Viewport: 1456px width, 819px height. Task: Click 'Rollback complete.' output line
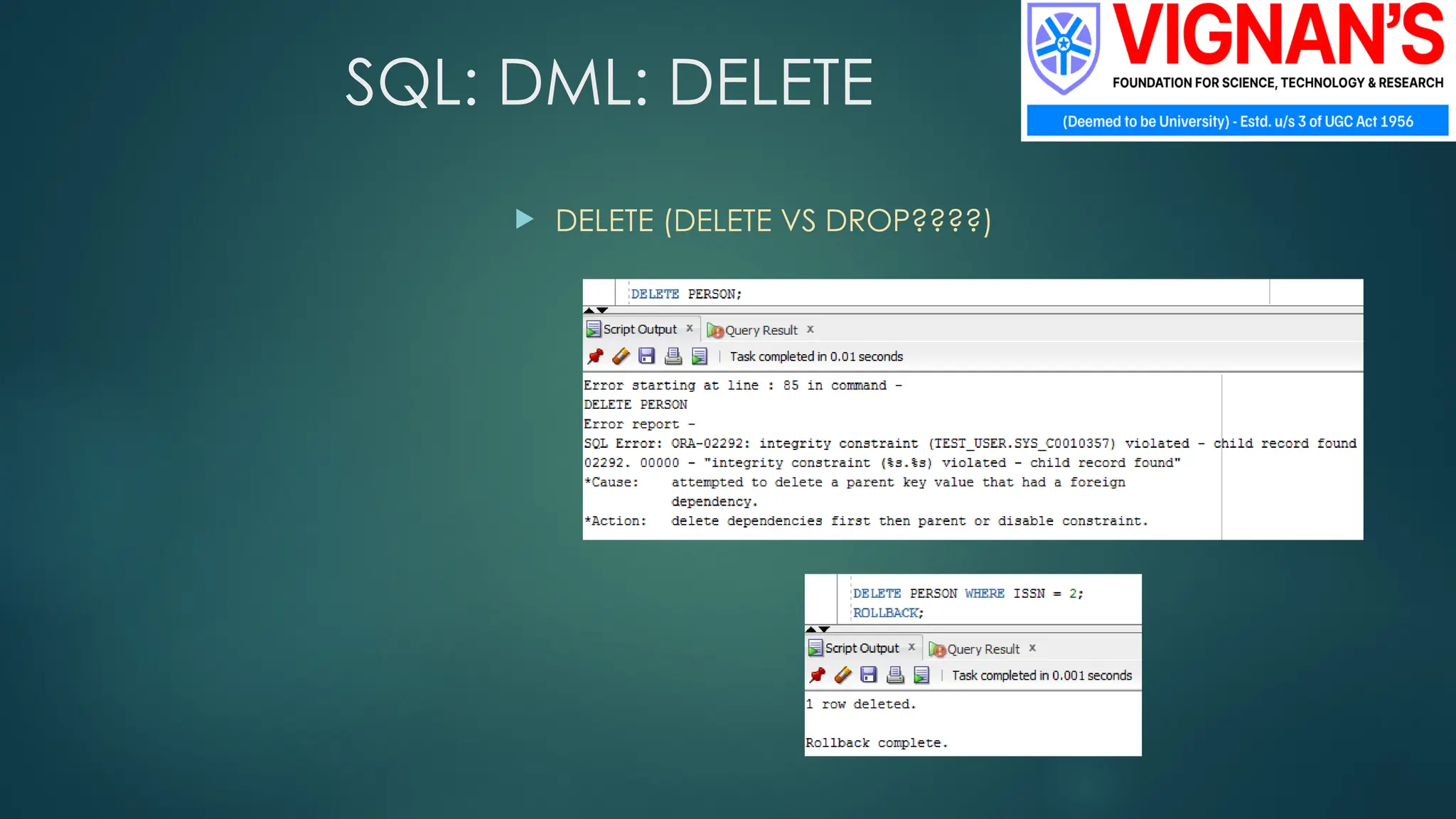click(x=877, y=742)
